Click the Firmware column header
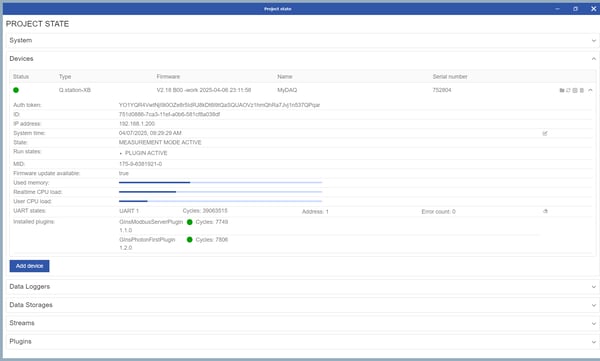Image resolution: width=600 pixels, height=361 pixels. (168, 77)
